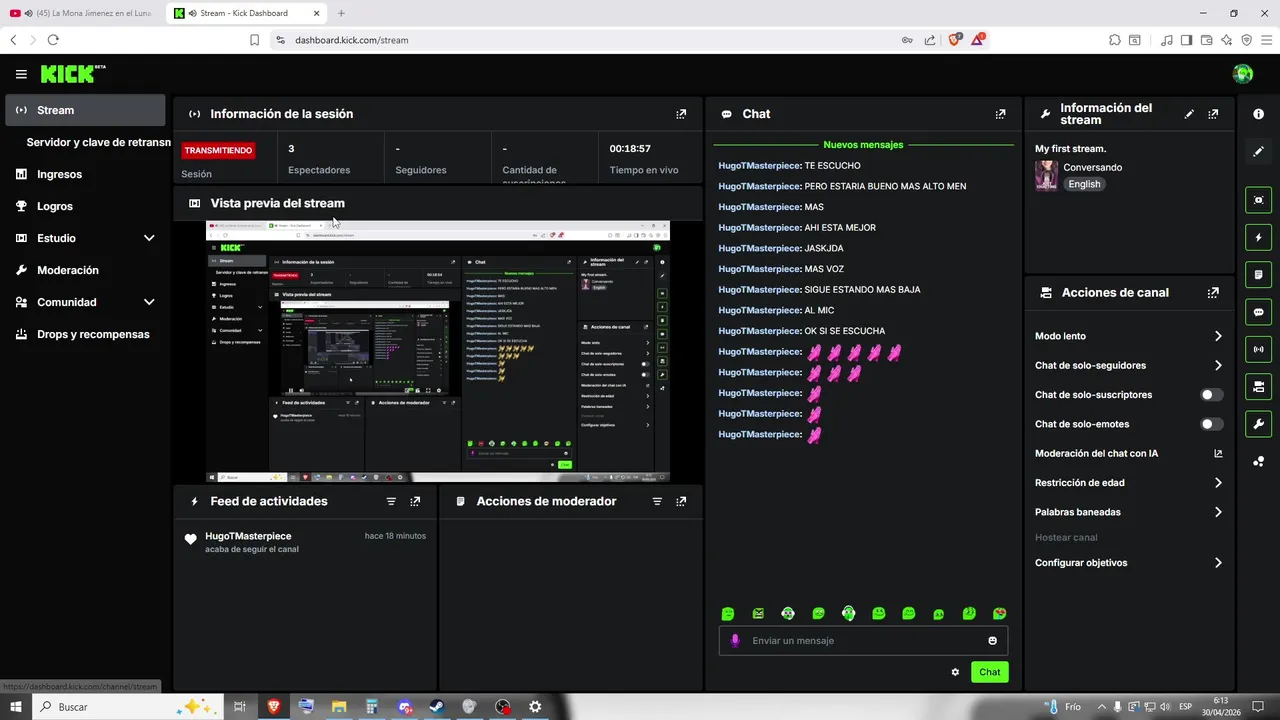This screenshot has height=720, width=1280.
Task: Pop out the Acciones de canal panel
Action: [1213, 293]
